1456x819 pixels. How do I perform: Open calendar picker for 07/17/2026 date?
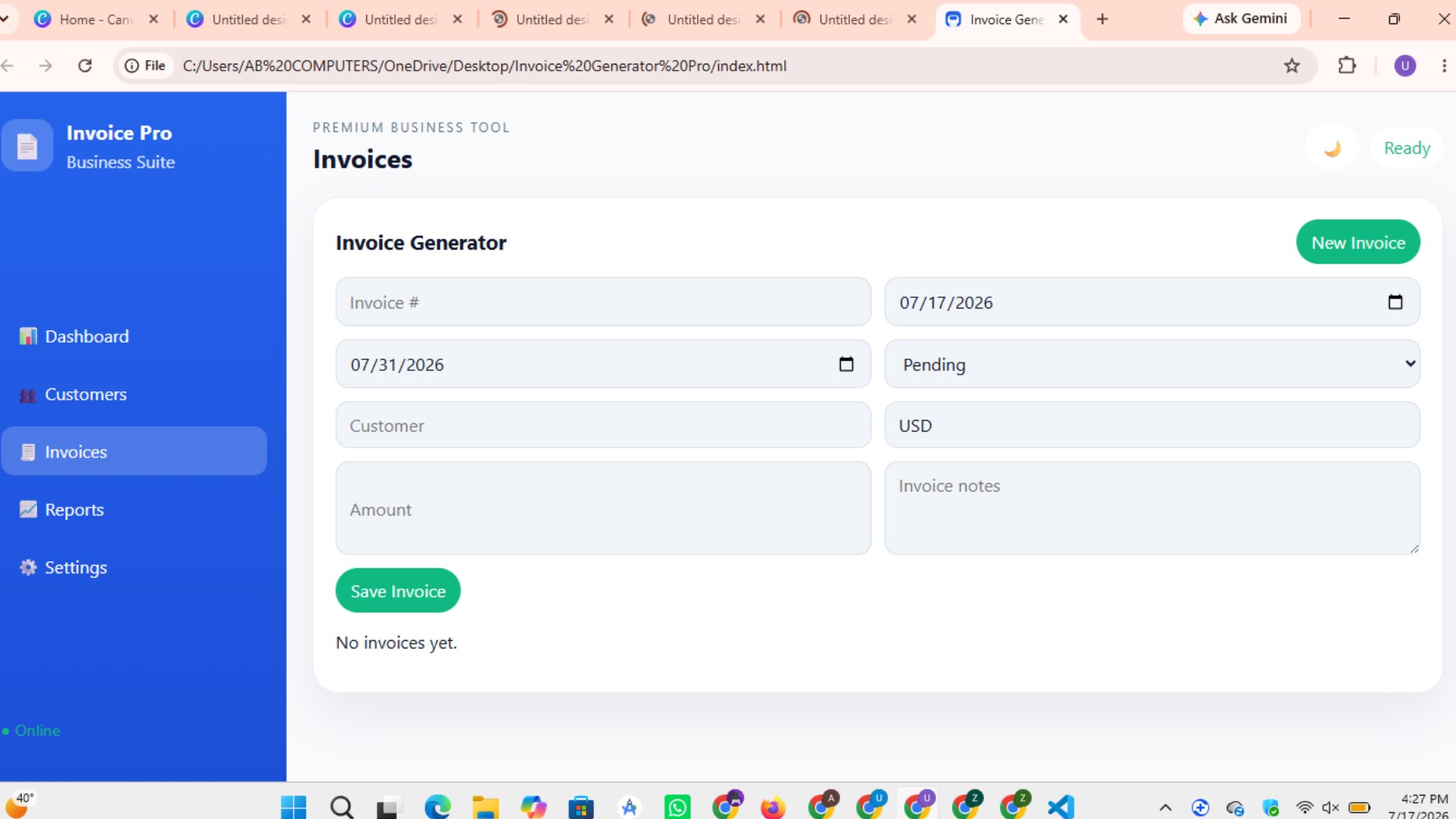click(x=1395, y=302)
